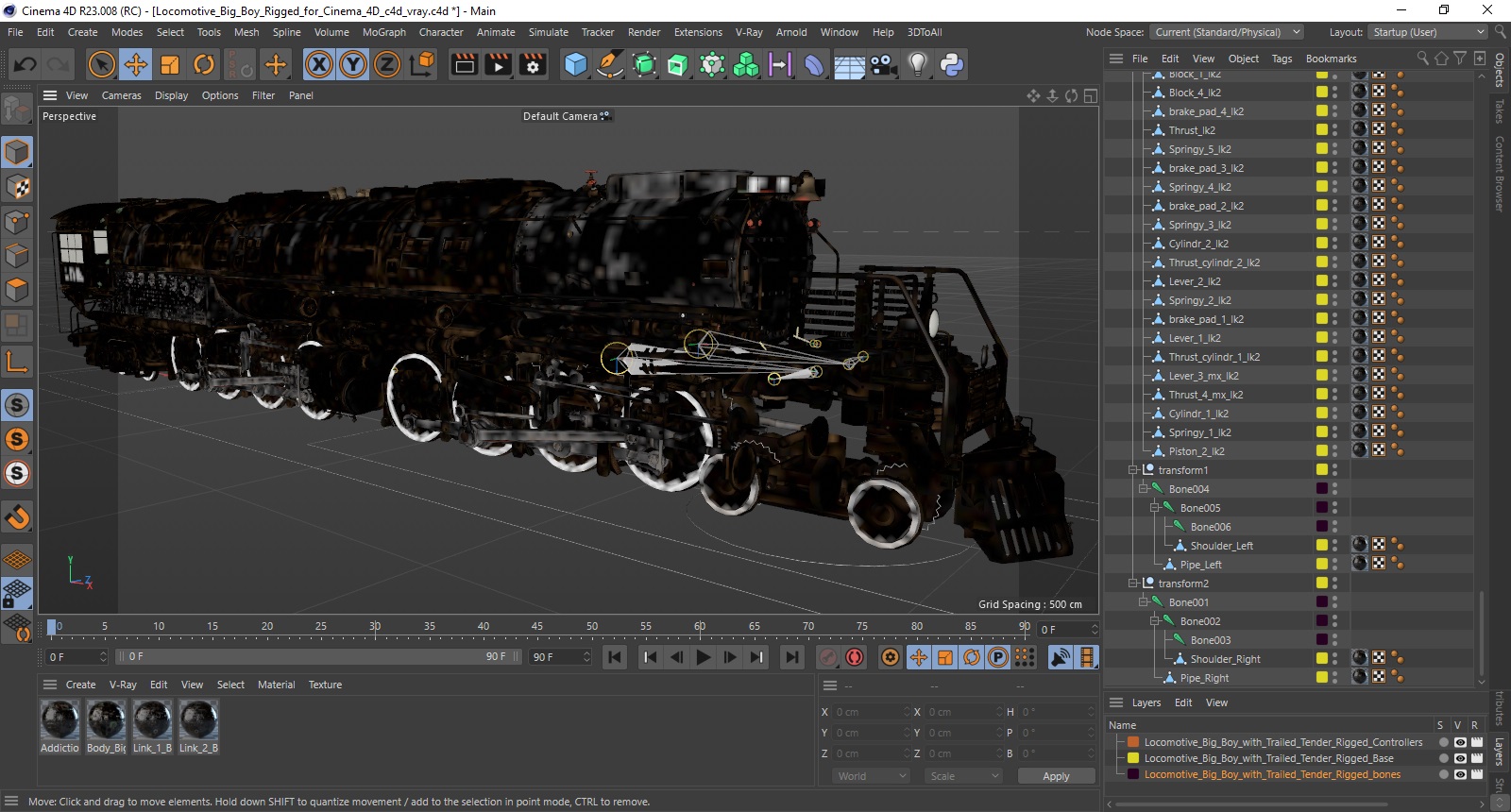Click Render View clapperboard icon
The width and height of the screenshot is (1511, 812).
465,64
